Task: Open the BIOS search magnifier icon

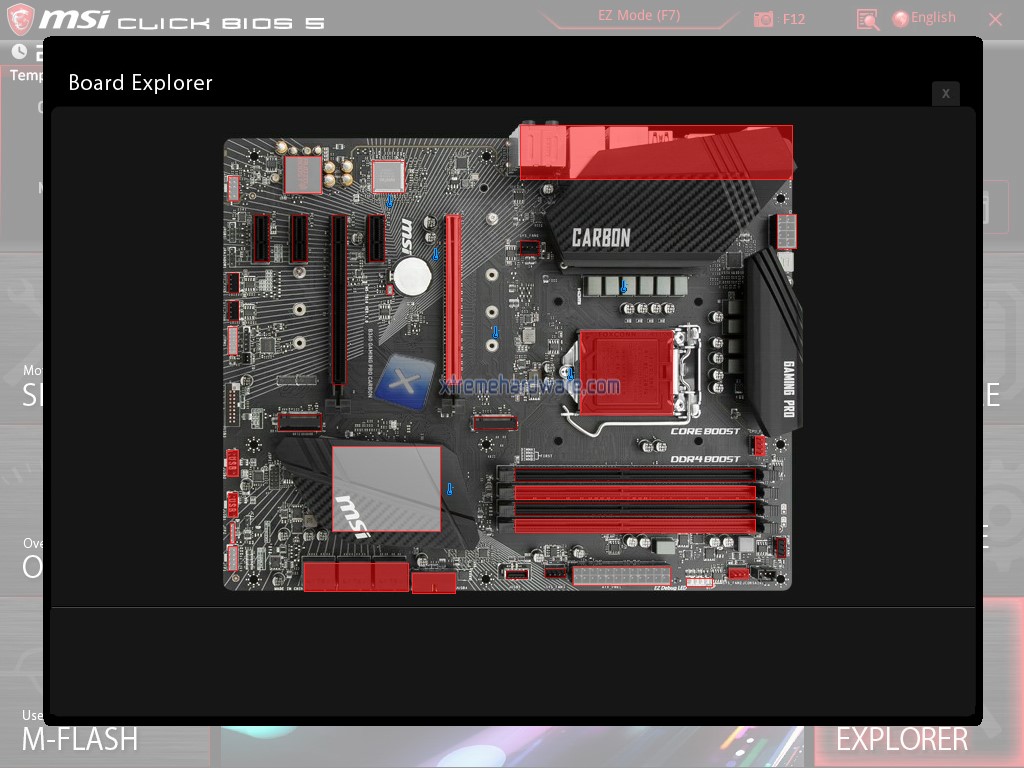Action: [x=867, y=19]
